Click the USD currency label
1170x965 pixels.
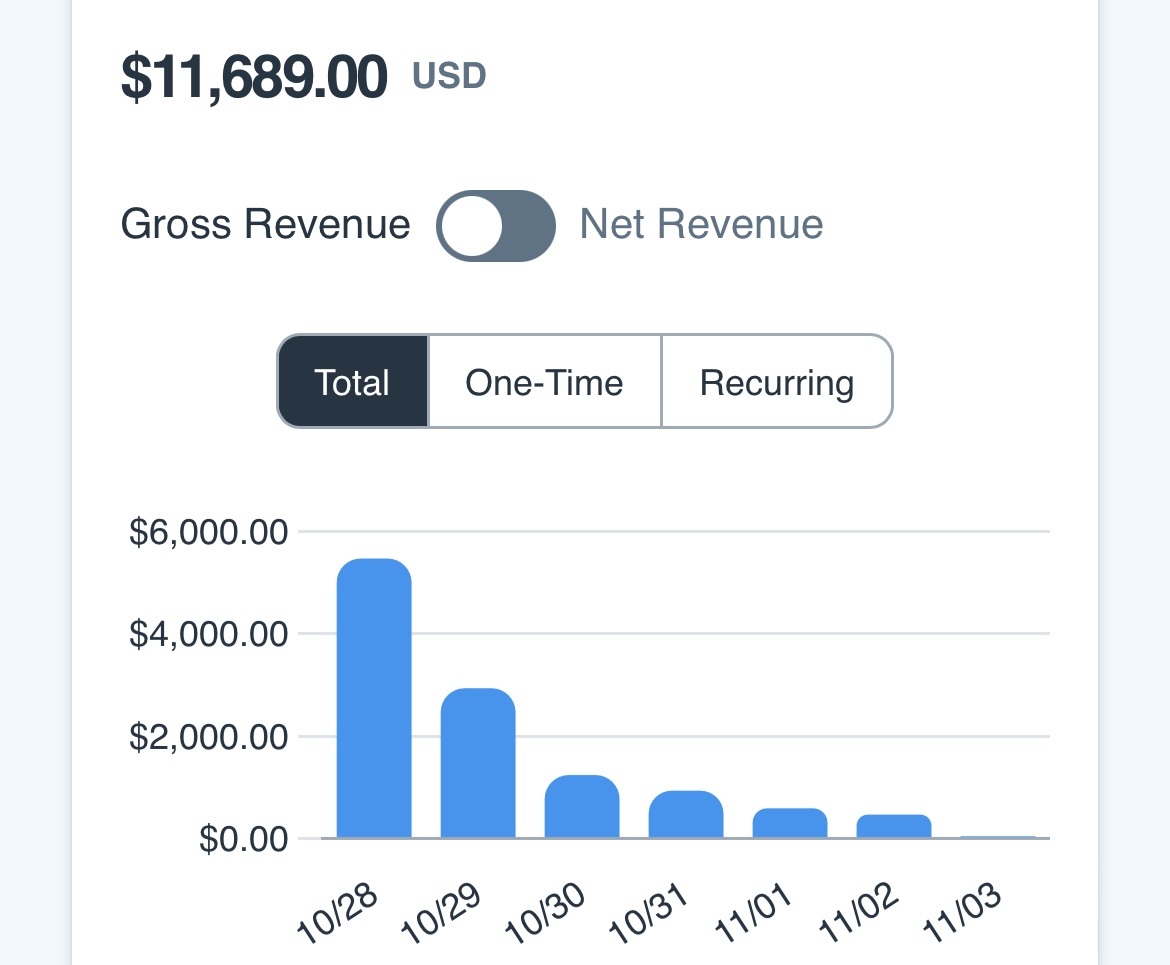click(450, 76)
